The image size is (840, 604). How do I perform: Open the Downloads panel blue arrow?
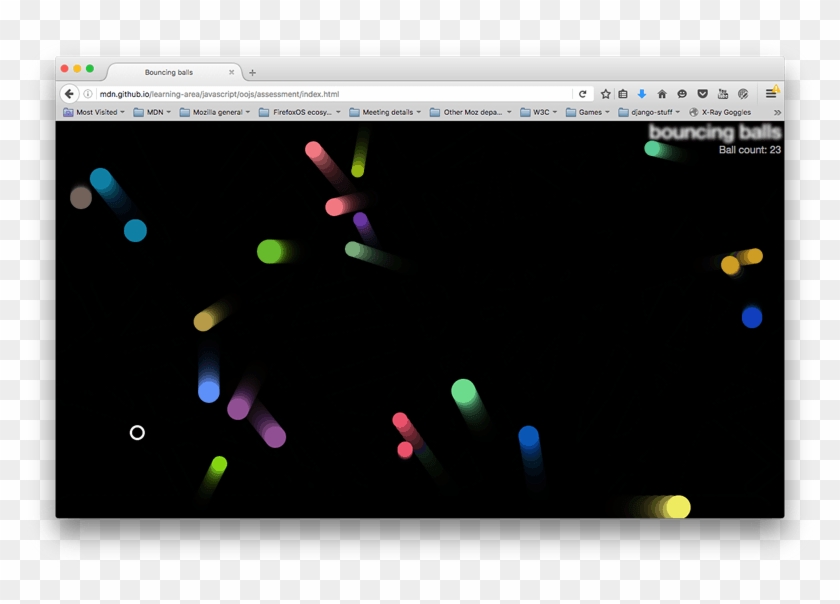point(641,93)
